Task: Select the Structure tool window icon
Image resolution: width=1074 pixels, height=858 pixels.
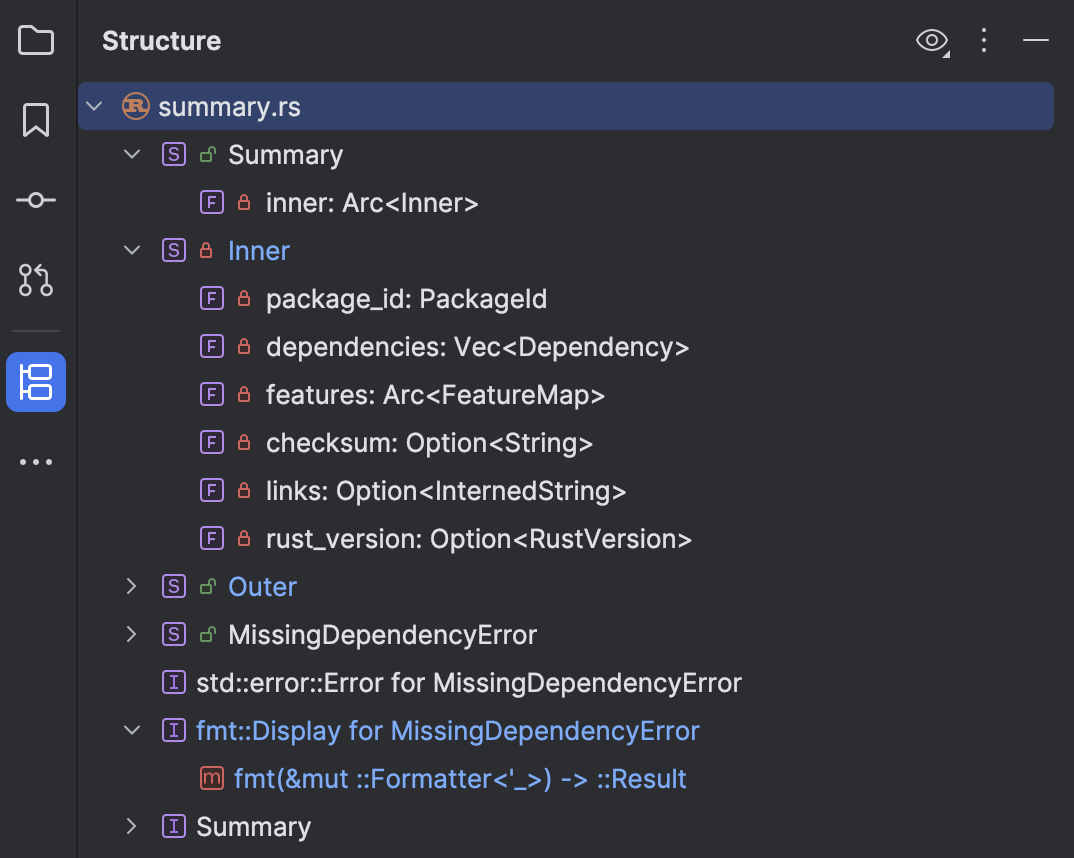Action: coord(35,382)
